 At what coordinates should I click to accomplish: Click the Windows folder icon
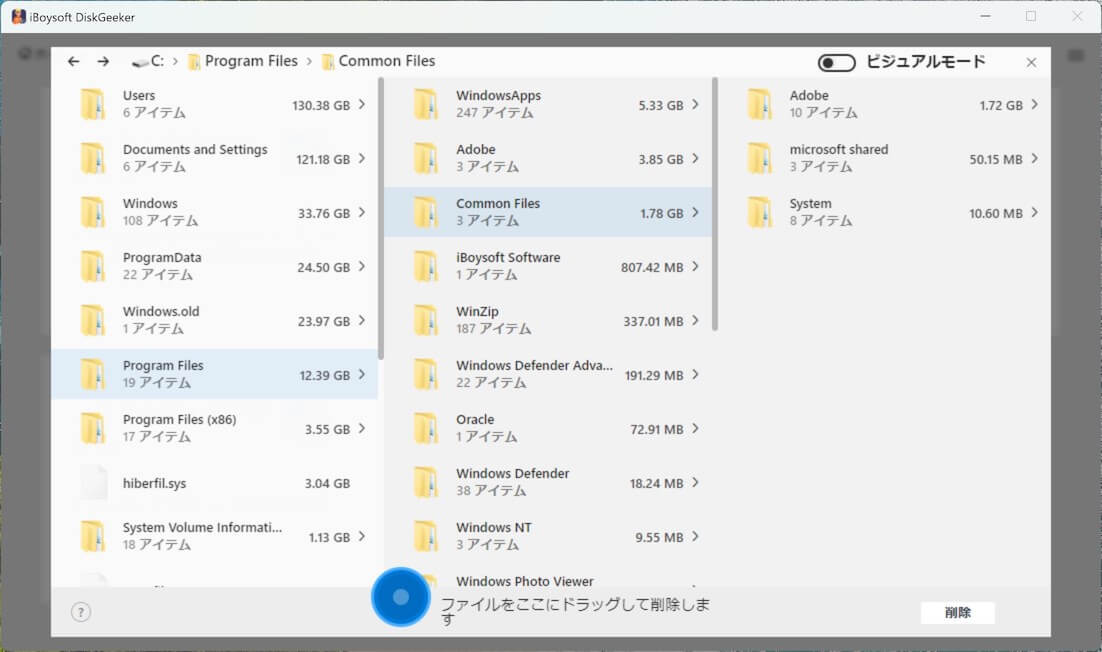coord(93,212)
